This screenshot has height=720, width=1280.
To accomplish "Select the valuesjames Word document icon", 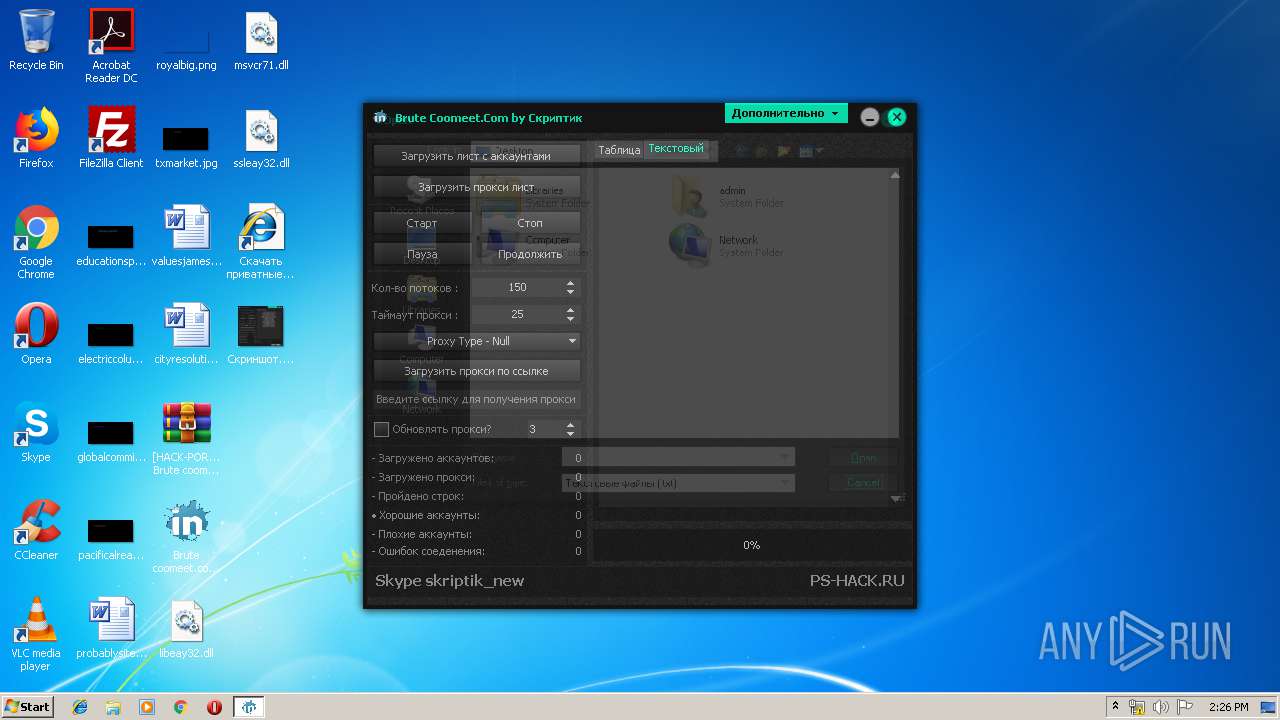I will (187, 236).
